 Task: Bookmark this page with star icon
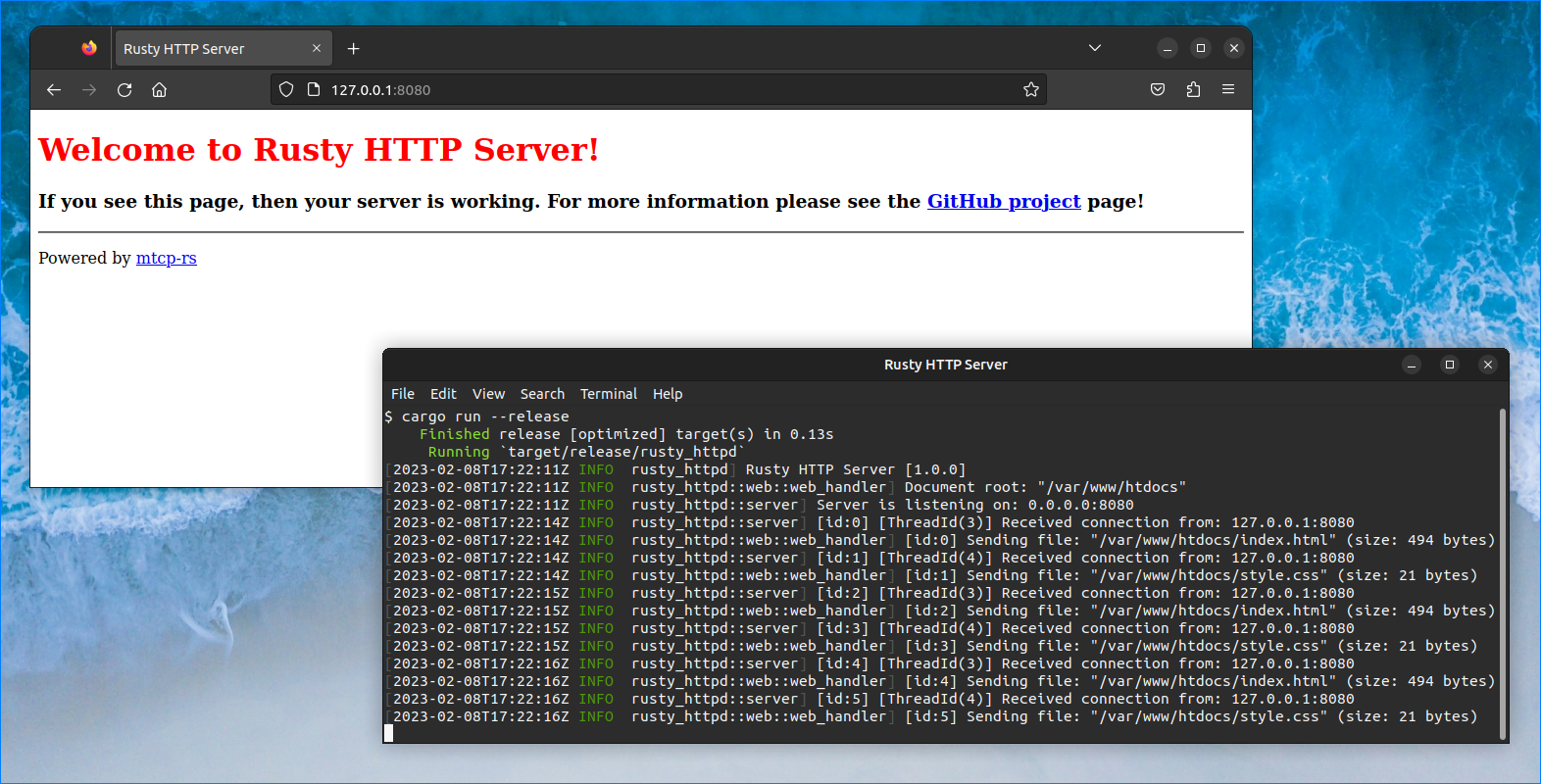[1031, 89]
